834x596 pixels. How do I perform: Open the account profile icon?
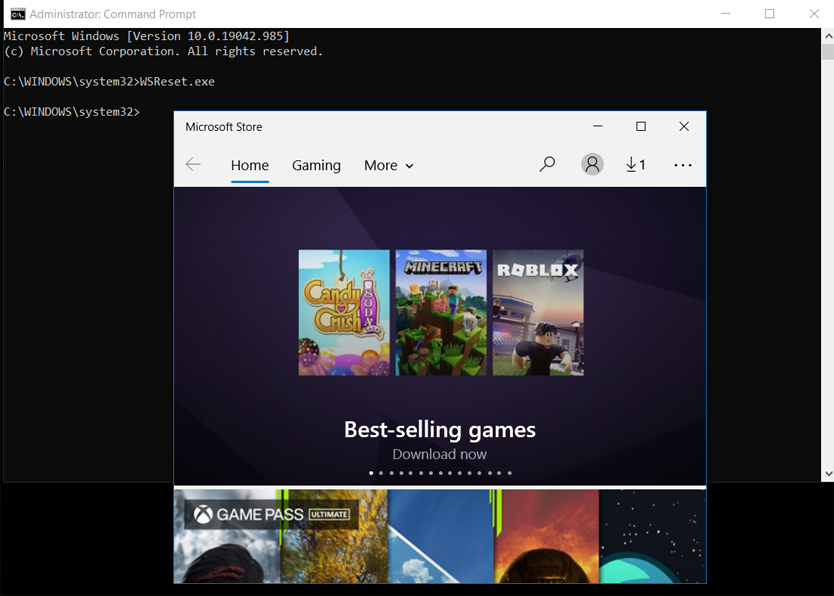point(592,164)
